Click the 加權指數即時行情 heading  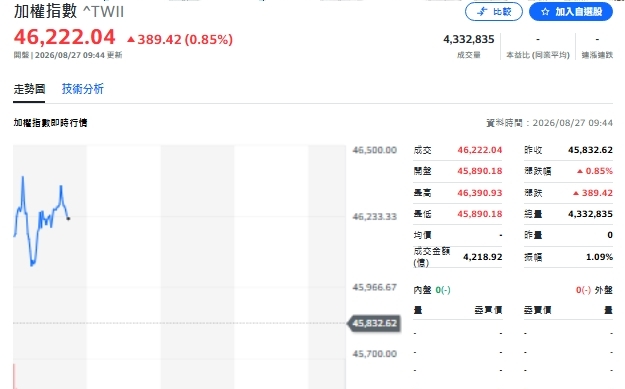pyautogui.click(x=50, y=123)
